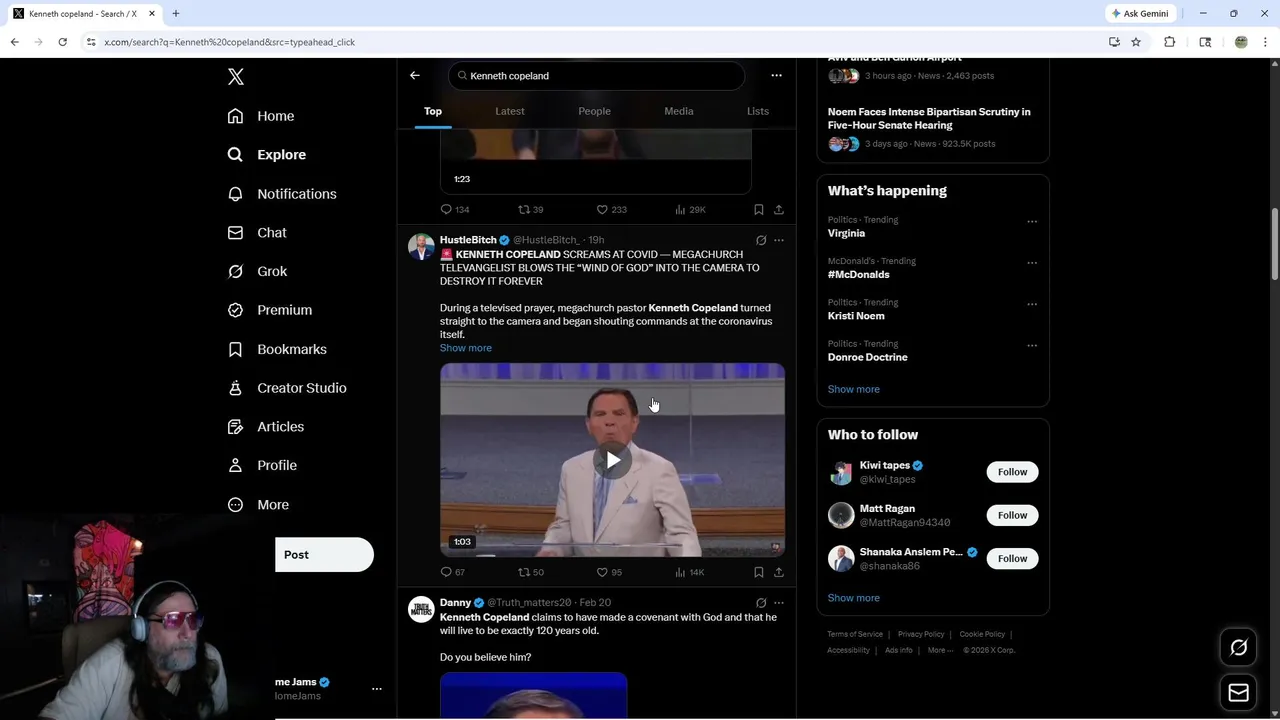
Task: Click the X logo in sidebar
Action: click(236, 77)
